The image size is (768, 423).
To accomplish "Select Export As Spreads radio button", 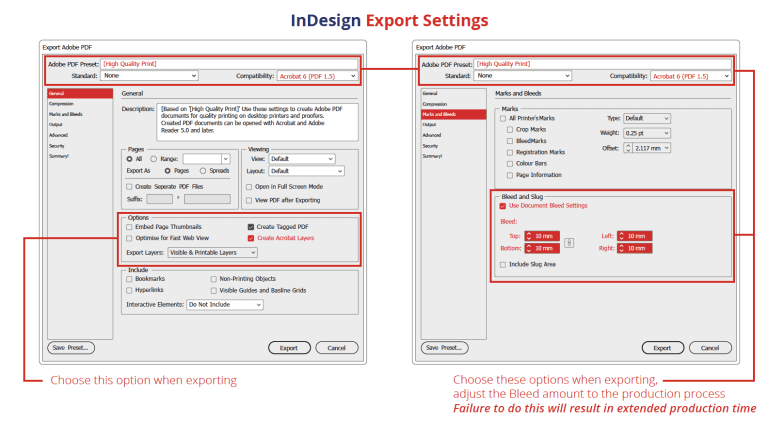I will pyautogui.click(x=203, y=171).
